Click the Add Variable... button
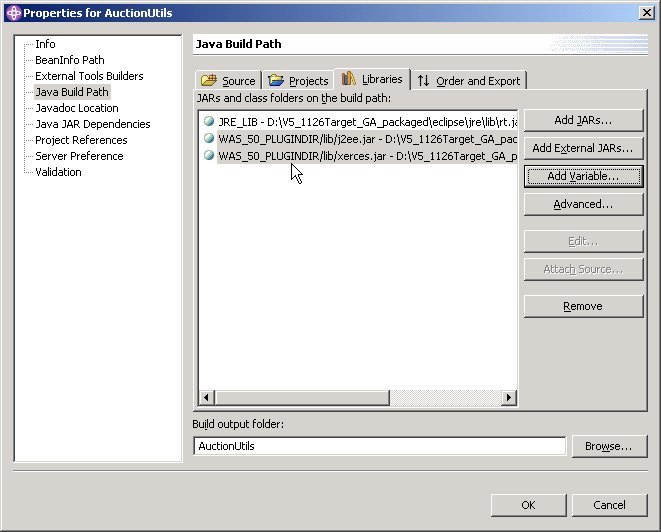Screen dimensions: 661x532 pyautogui.click(x=583, y=176)
